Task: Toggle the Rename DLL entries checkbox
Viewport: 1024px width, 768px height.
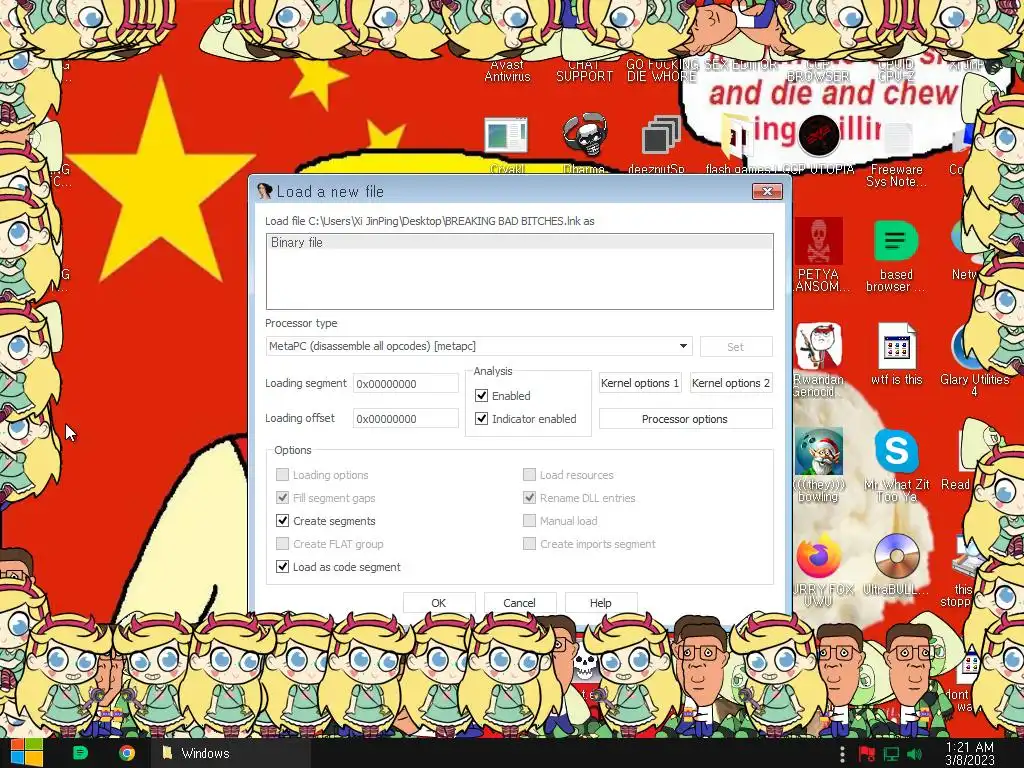Action: pyautogui.click(x=529, y=498)
